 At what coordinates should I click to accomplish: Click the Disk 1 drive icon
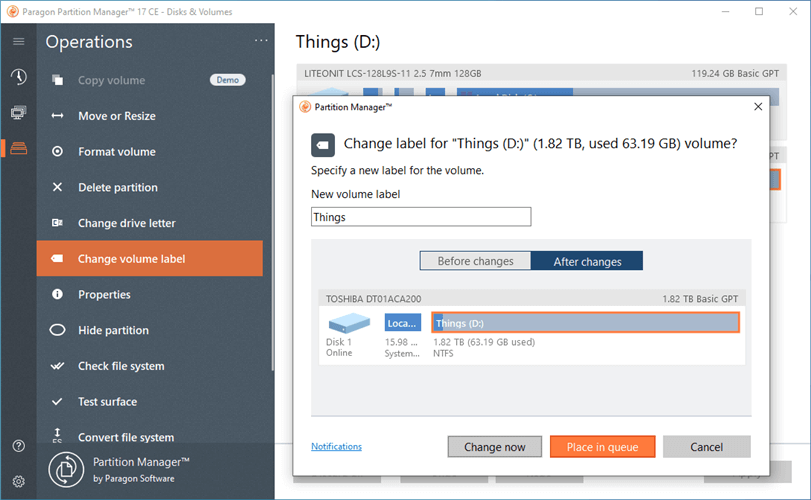coord(349,322)
